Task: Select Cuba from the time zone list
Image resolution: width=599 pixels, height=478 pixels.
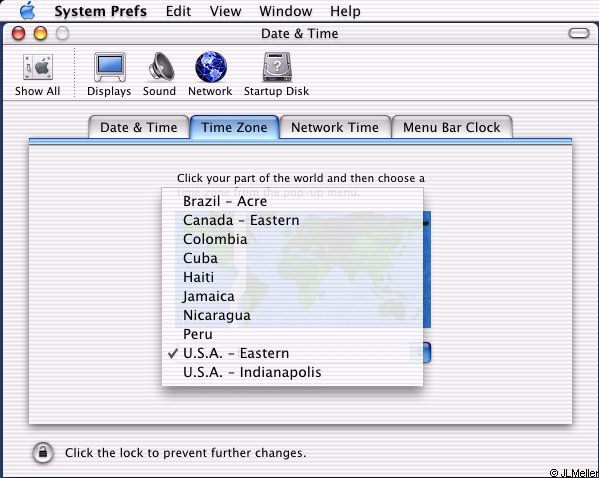Action: pos(292,258)
